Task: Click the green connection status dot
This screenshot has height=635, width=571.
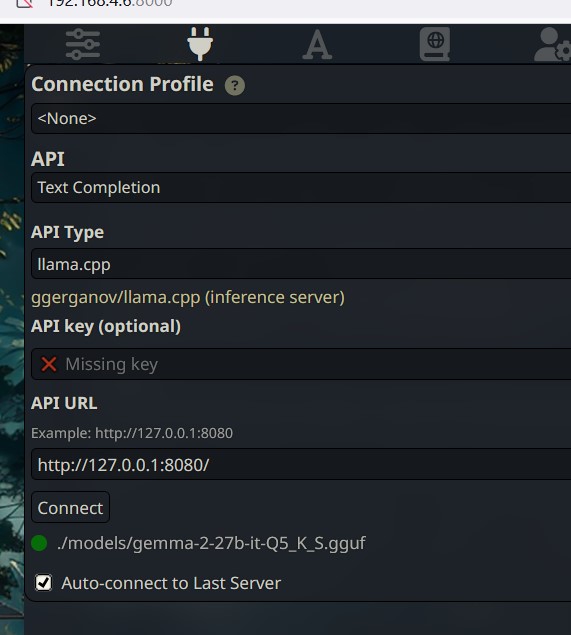Action: 39,543
